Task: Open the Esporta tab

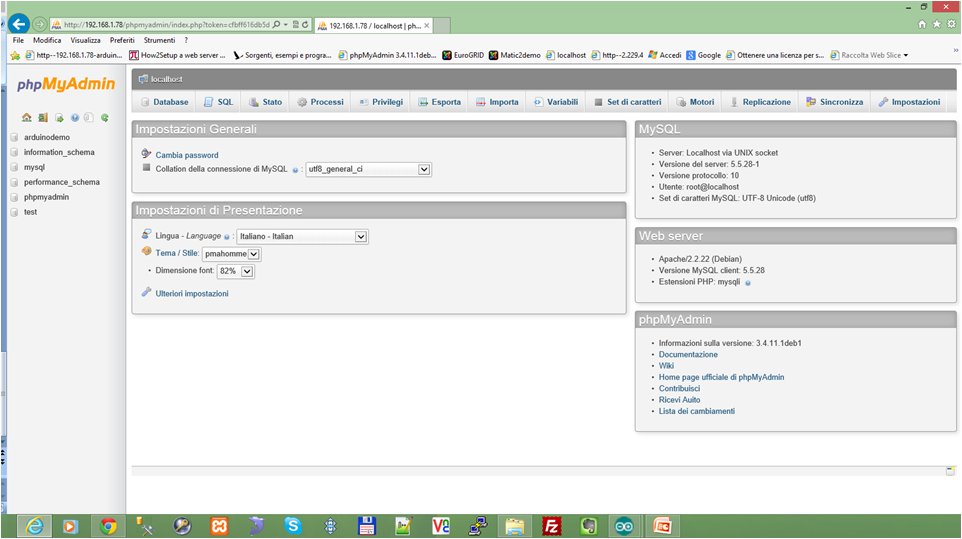Action: coord(439,102)
